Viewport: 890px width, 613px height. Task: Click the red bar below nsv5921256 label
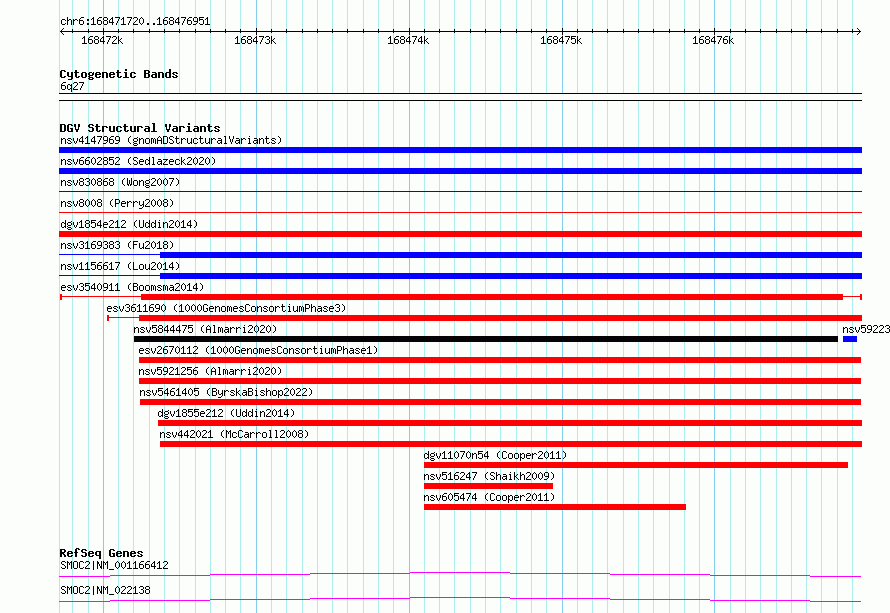point(500,381)
